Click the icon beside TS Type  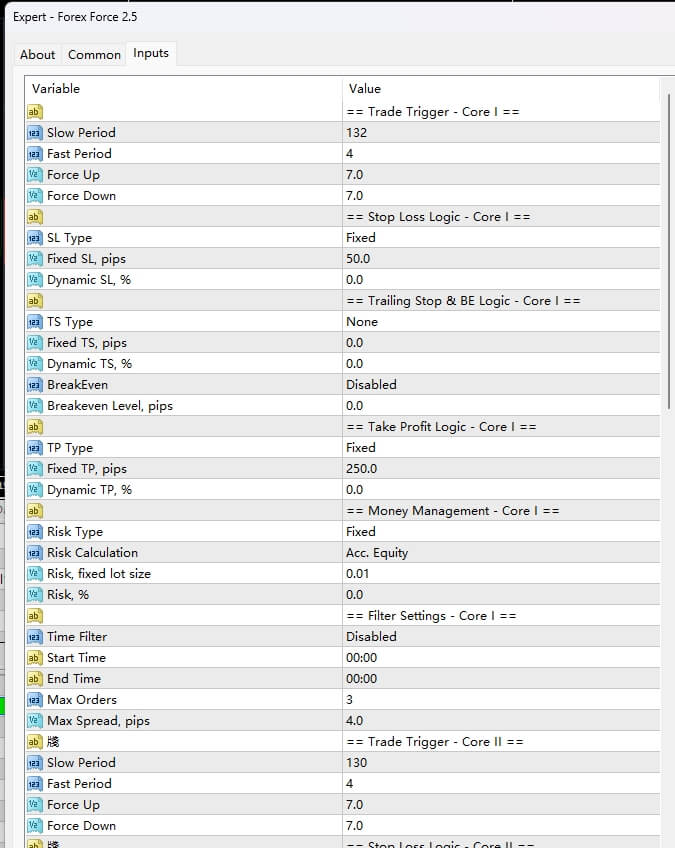[x=34, y=322]
